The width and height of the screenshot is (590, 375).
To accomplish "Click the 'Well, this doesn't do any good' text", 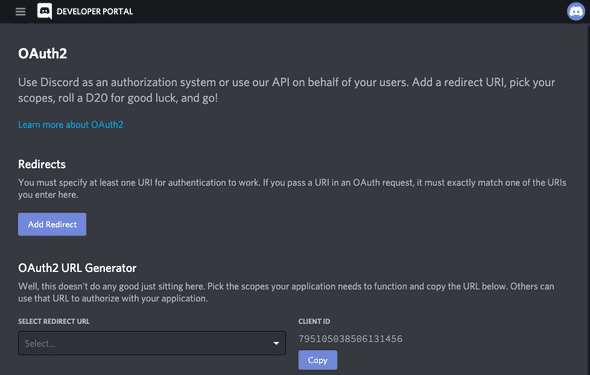I will point(286,292).
